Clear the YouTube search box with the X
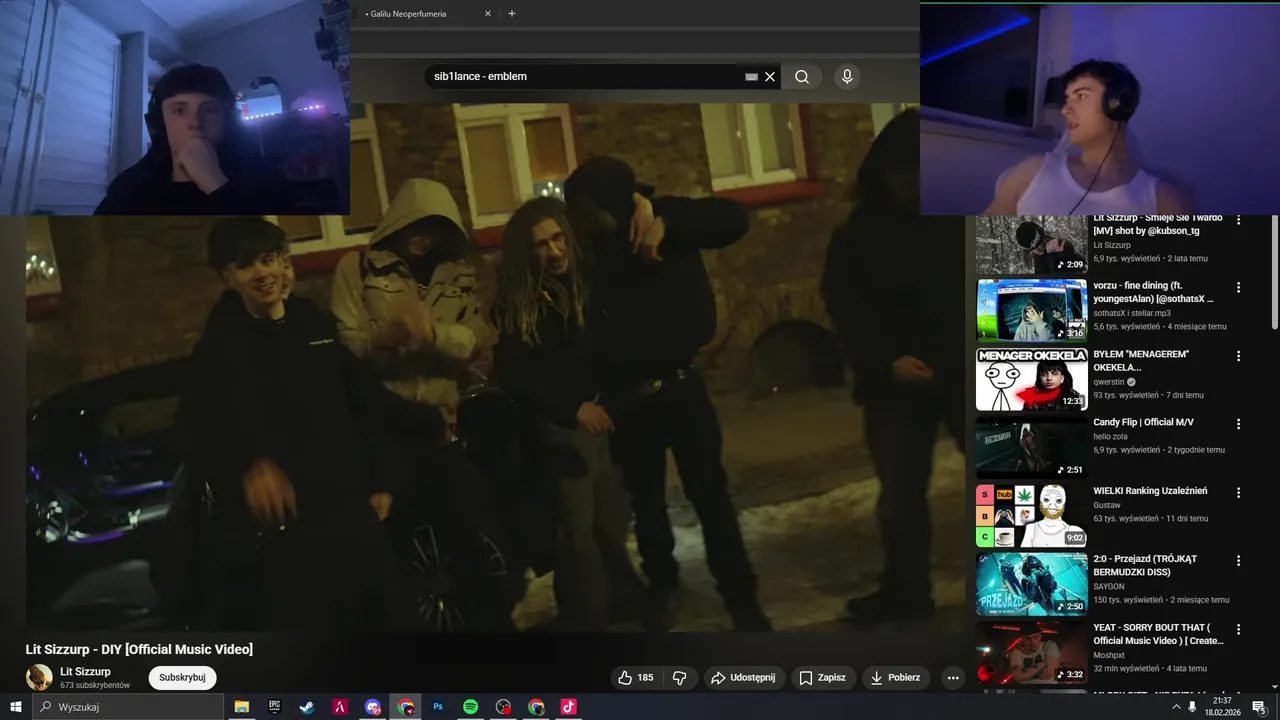This screenshot has width=1280, height=720. pyautogui.click(x=770, y=77)
